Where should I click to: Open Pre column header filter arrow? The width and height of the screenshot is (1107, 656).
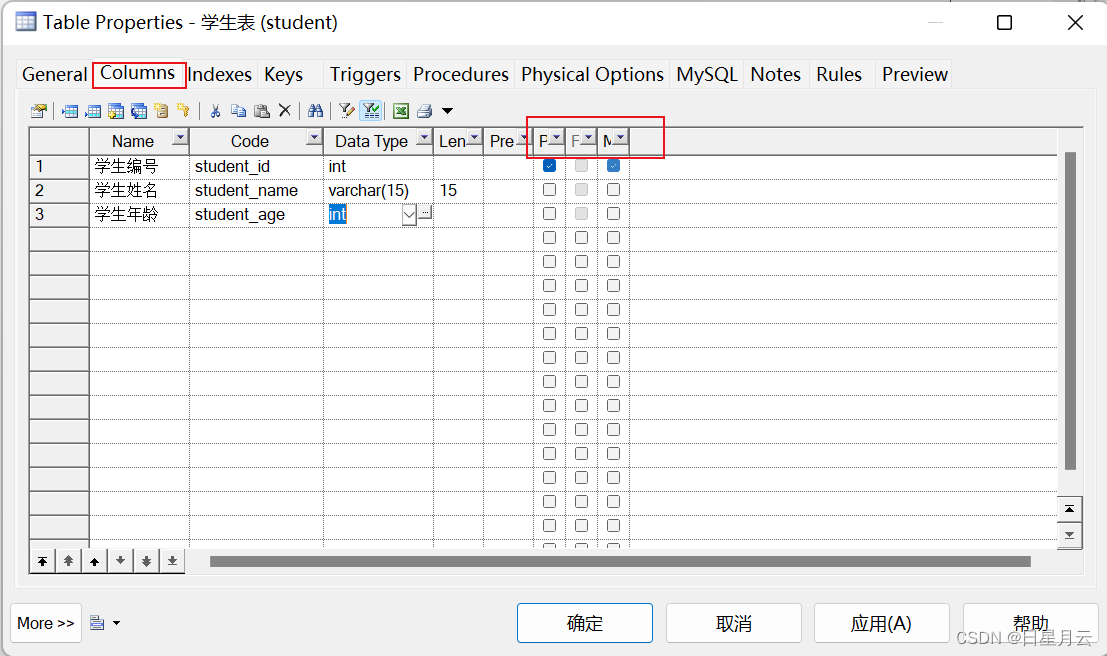(523, 138)
